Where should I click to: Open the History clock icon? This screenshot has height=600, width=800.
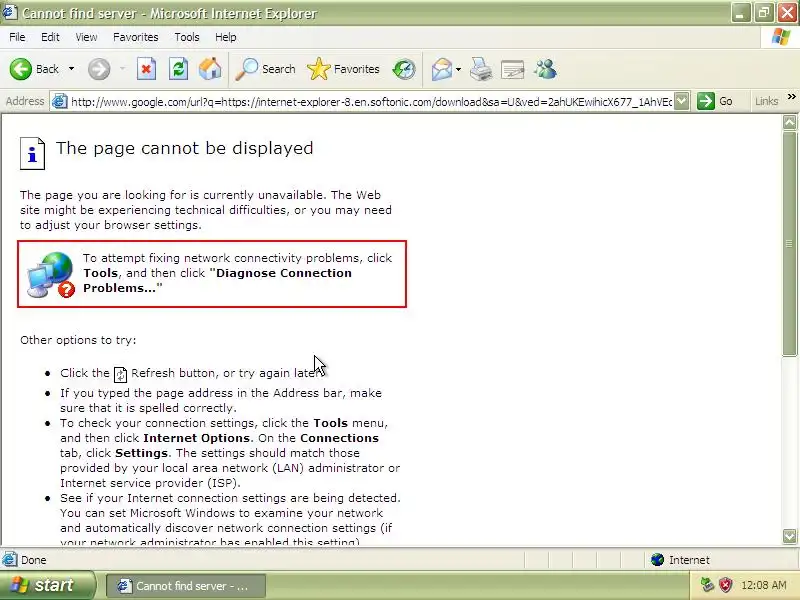tap(404, 69)
